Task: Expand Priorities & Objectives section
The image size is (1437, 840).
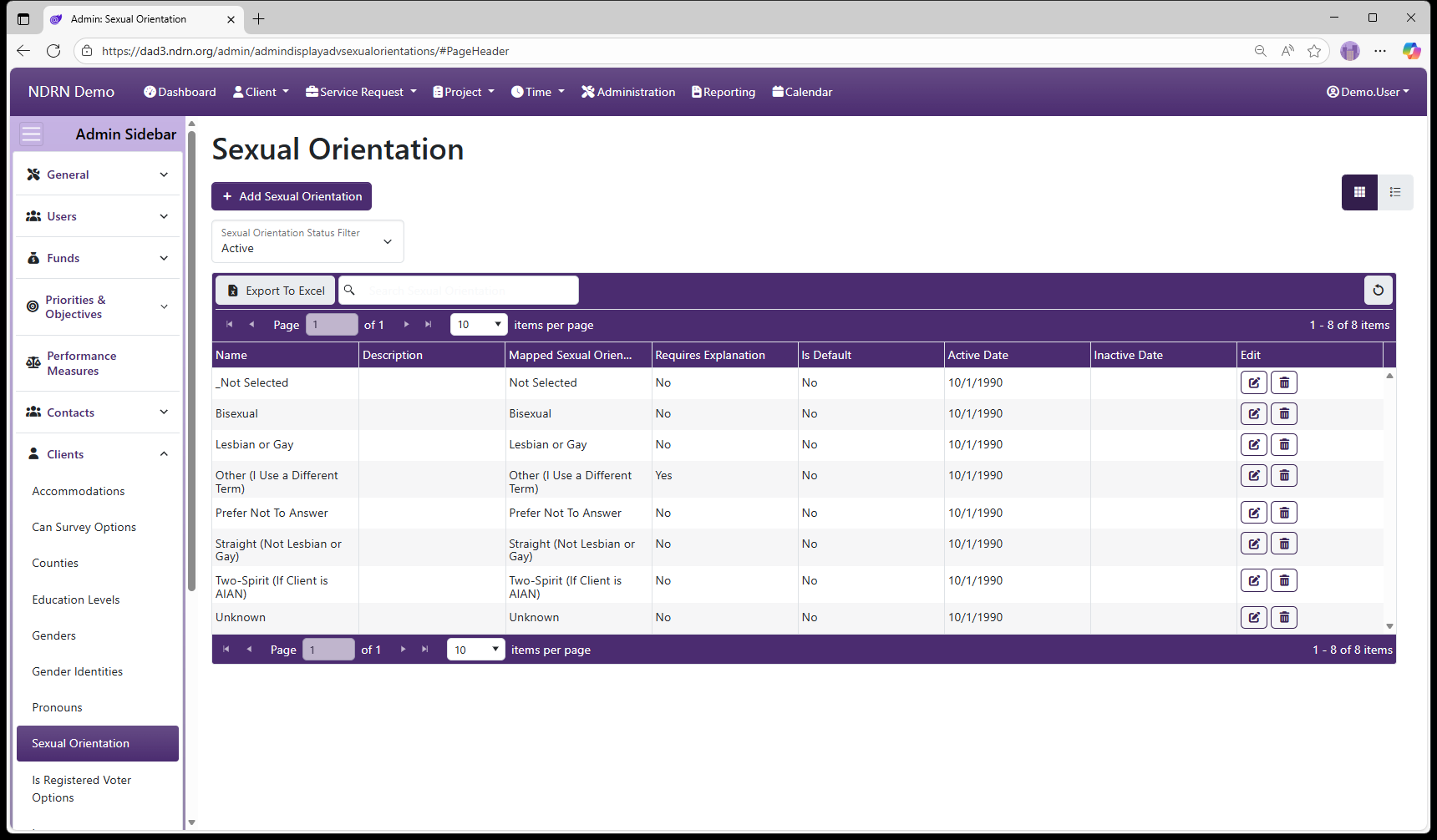Action: (98, 307)
